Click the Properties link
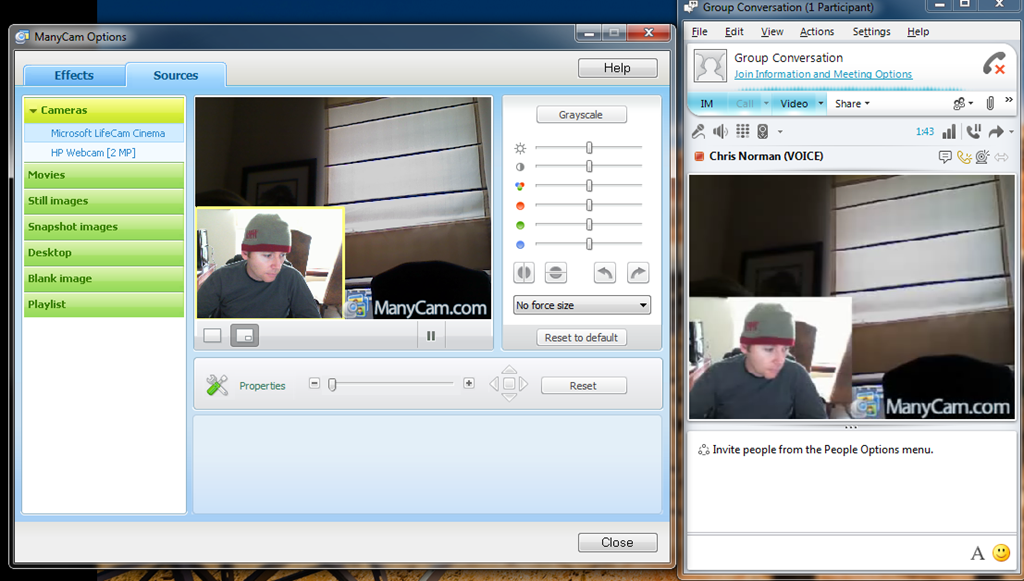Viewport: 1024px width, 581px height. [262, 386]
